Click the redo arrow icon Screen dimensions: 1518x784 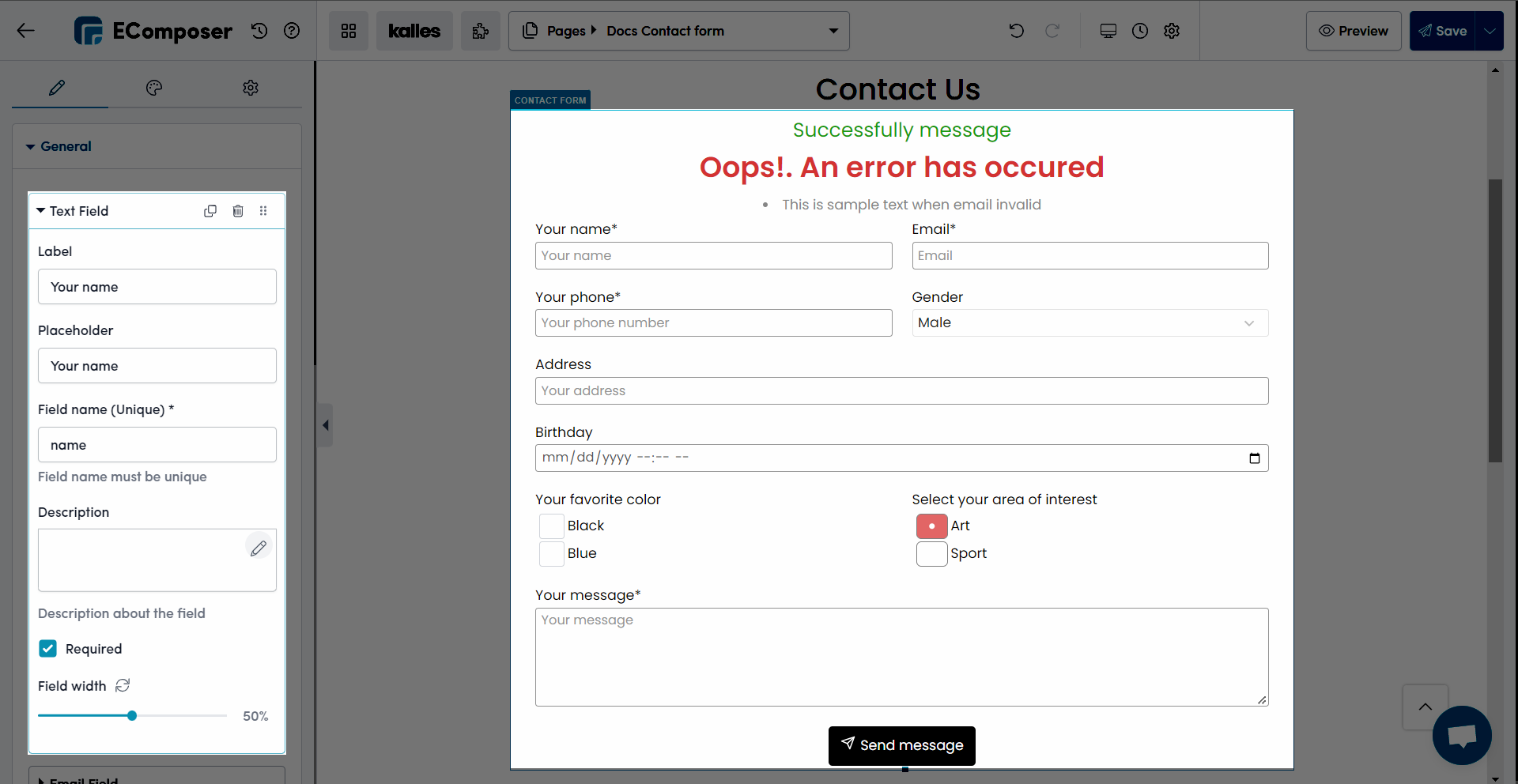1052,31
